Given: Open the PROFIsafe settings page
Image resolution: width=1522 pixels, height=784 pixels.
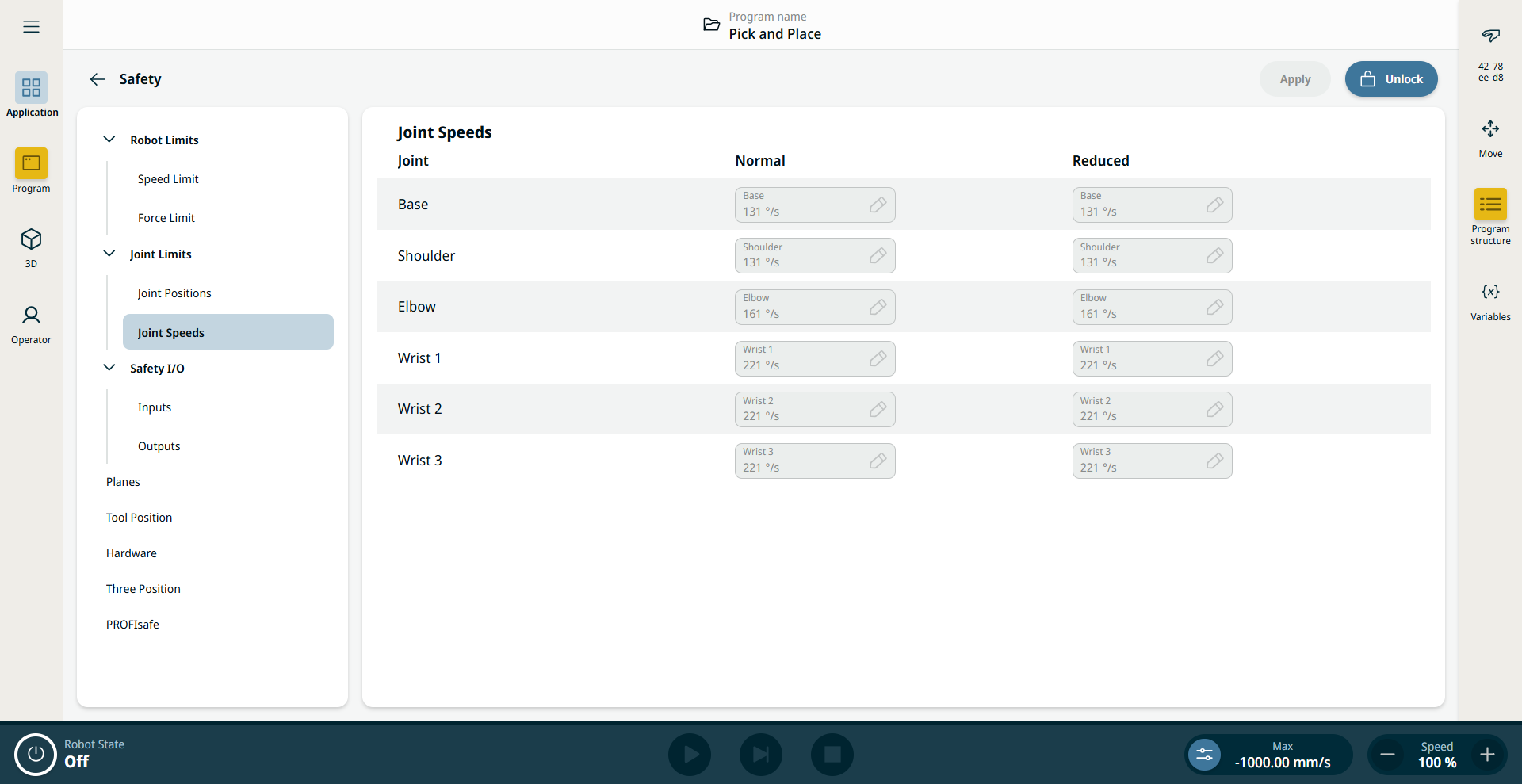Looking at the screenshot, I should coord(132,625).
